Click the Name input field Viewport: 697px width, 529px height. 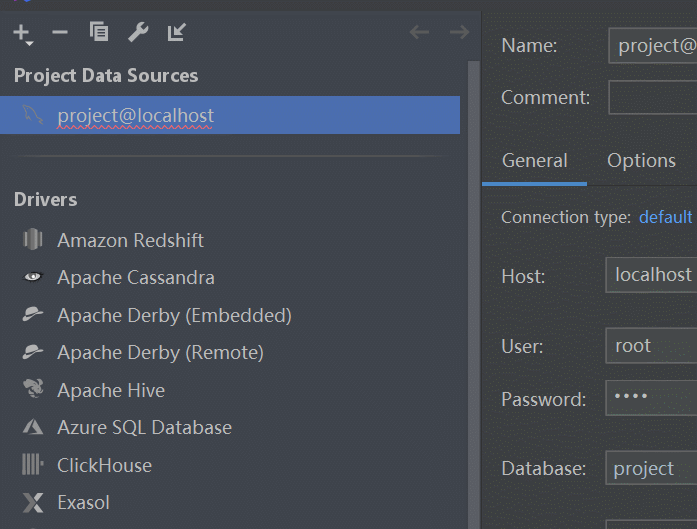click(x=653, y=46)
